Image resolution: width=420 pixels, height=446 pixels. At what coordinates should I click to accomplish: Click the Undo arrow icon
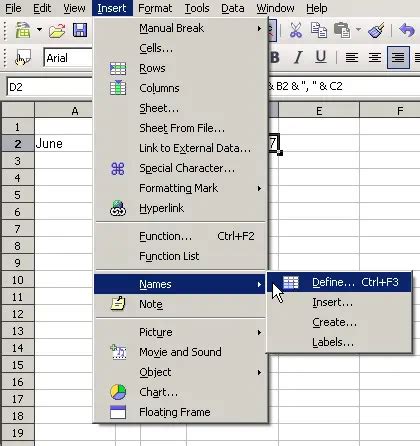click(407, 30)
